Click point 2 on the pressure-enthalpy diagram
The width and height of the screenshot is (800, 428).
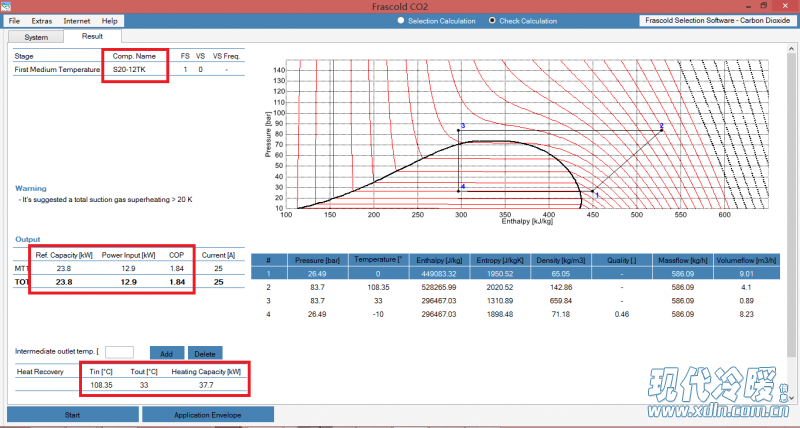pyautogui.click(x=662, y=130)
